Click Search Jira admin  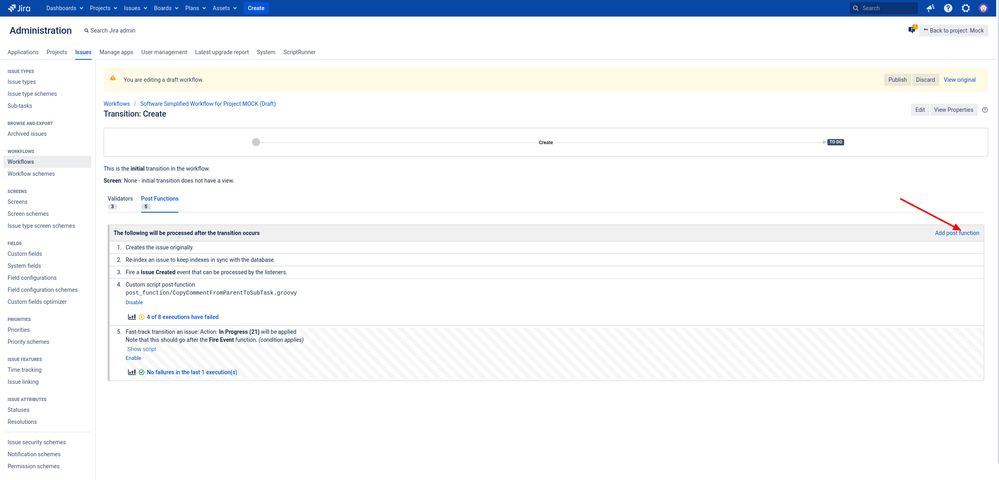(x=110, y=31)
